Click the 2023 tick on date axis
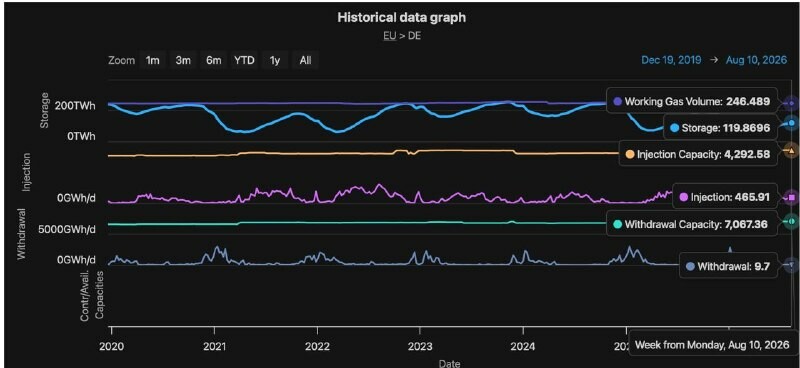Viewport: 800px width, 368px height. 420,347
